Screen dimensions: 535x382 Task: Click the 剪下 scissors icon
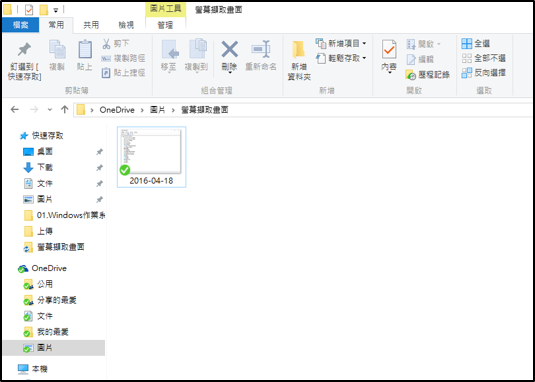click(x=106, y=43)
